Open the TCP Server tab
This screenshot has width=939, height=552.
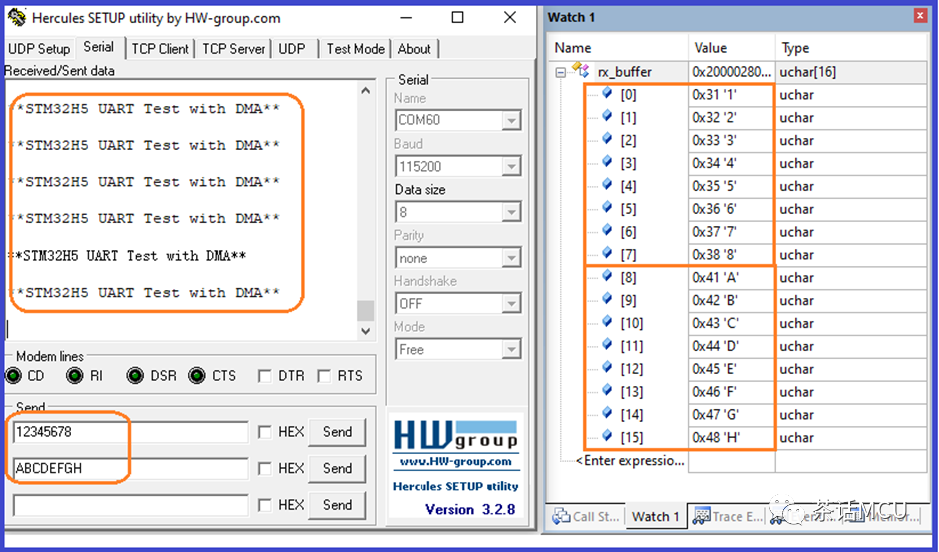[x=234, y=48]
